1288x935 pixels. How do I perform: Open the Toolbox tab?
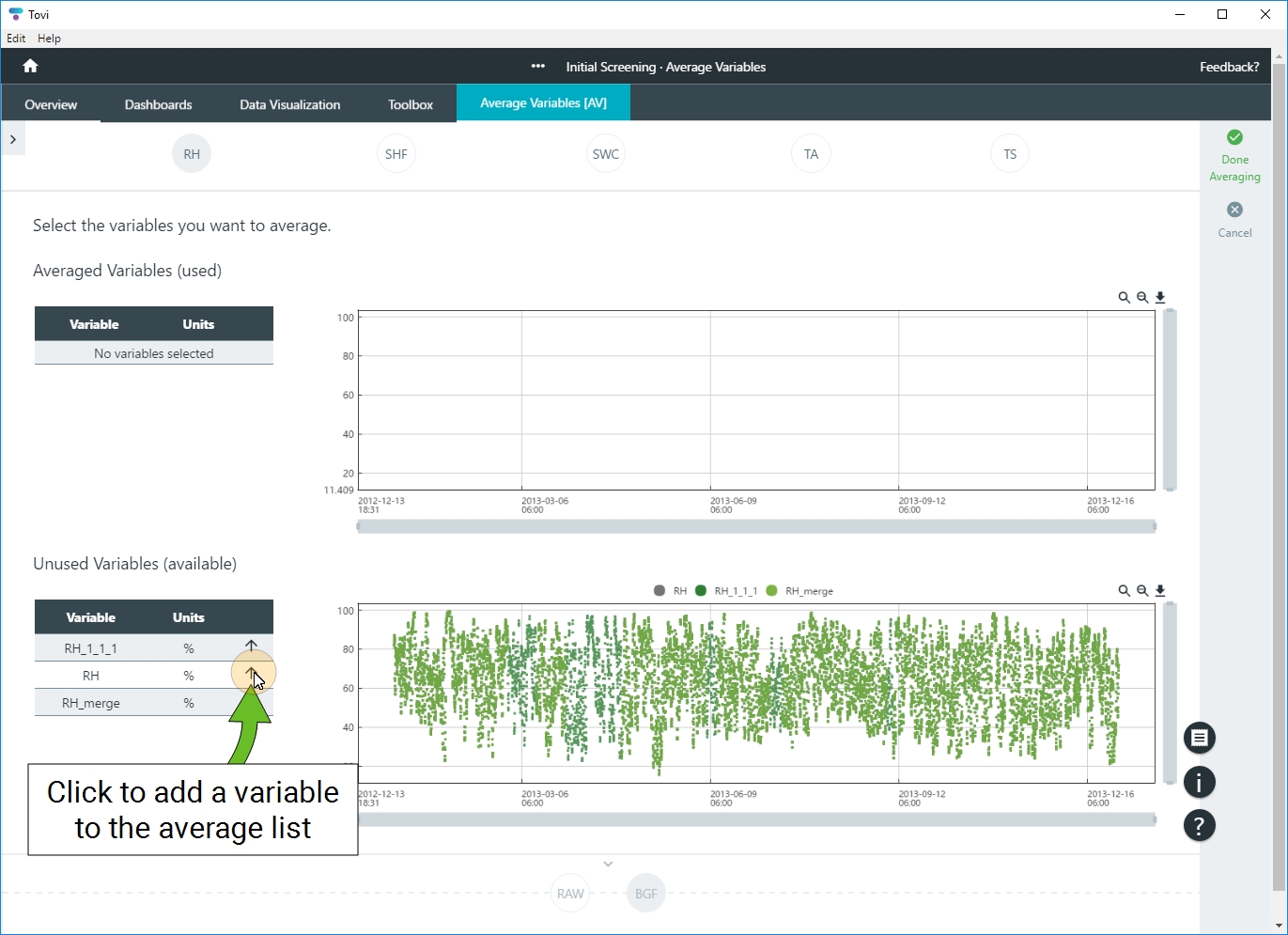click(x=411, y=104)
